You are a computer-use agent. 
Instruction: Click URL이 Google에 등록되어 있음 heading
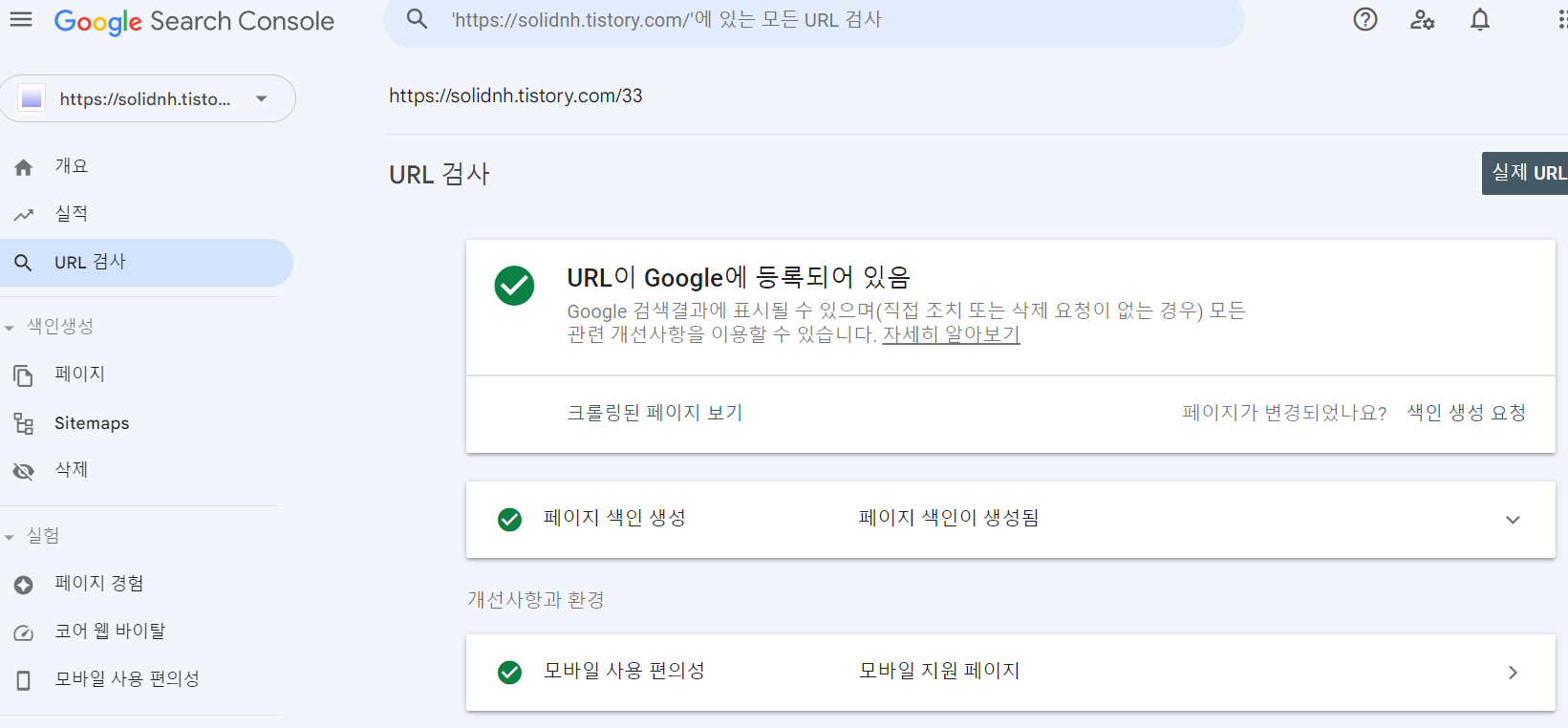(739, 277)
